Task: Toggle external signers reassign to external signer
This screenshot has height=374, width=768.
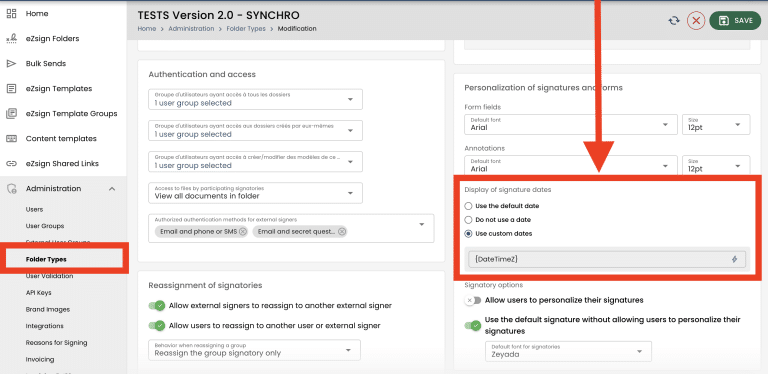Action: [x=157, y=306]
